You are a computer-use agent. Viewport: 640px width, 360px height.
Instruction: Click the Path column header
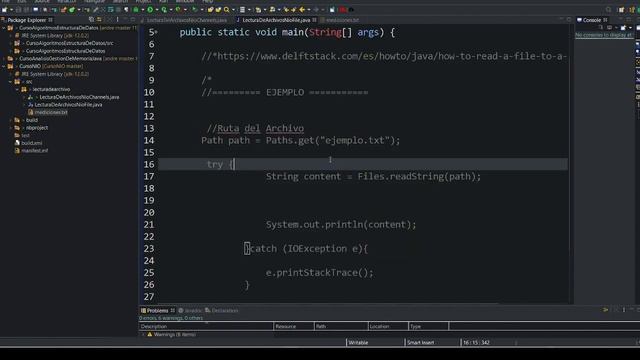tap(341, 326)
